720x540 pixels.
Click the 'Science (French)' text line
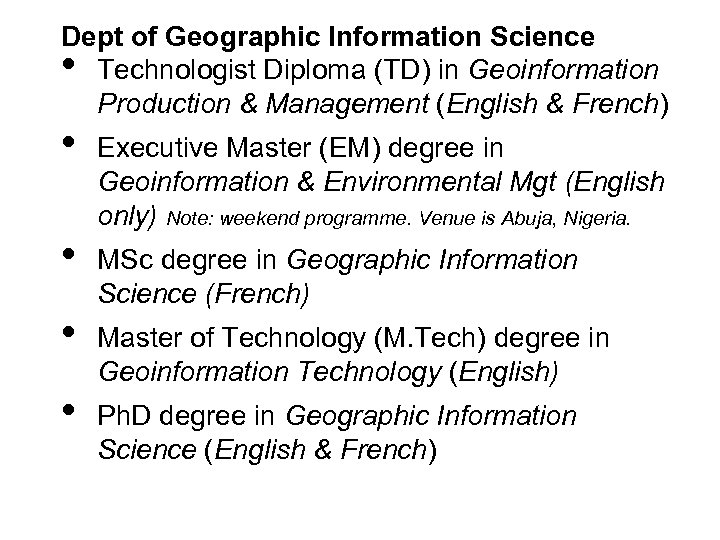pyautogui.click(x=203, y=295)
